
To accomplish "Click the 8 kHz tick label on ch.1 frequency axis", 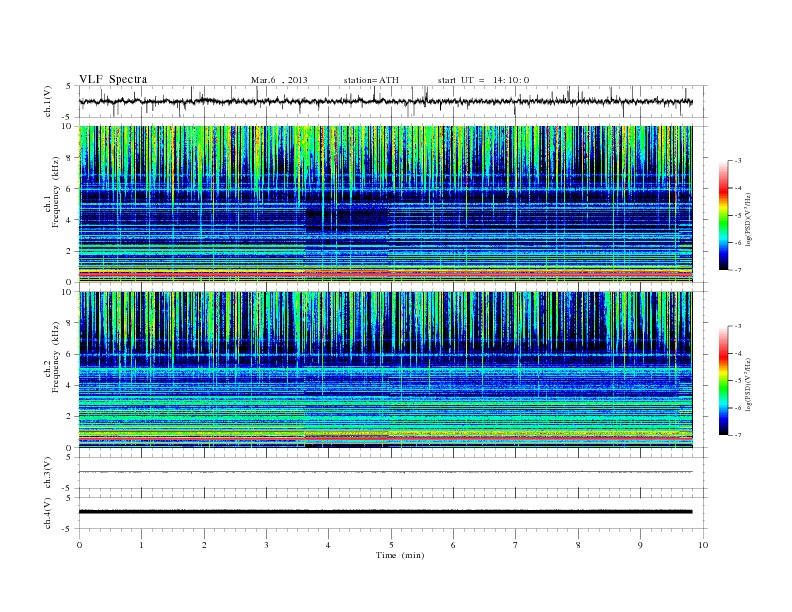I will click(x=70, y=158).
